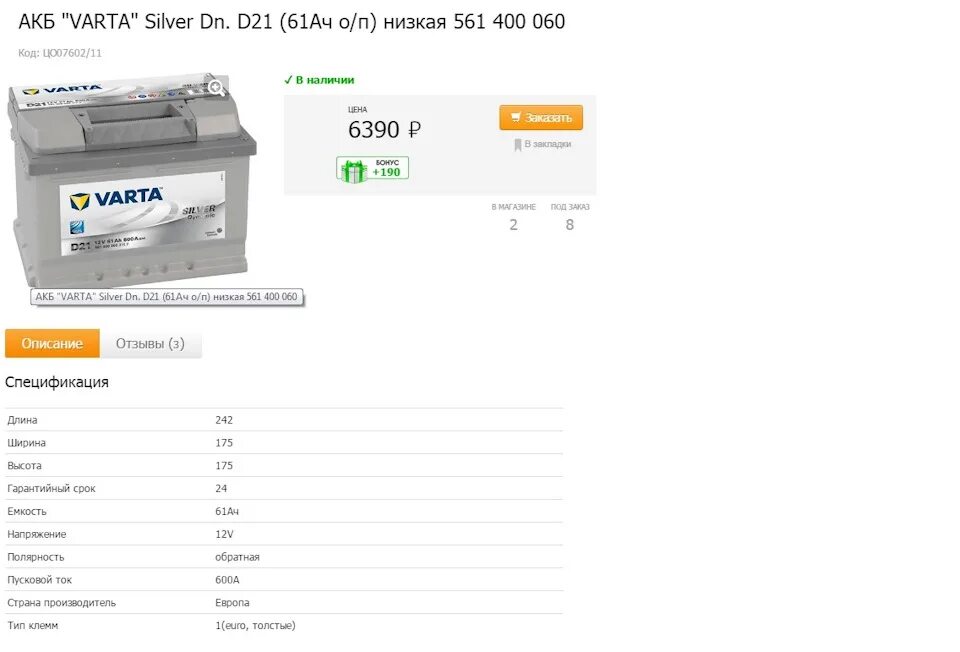Viewport: 960px width, 652px height.
Task: Select the Полярность specification row
Action: [x=284, y=557]
